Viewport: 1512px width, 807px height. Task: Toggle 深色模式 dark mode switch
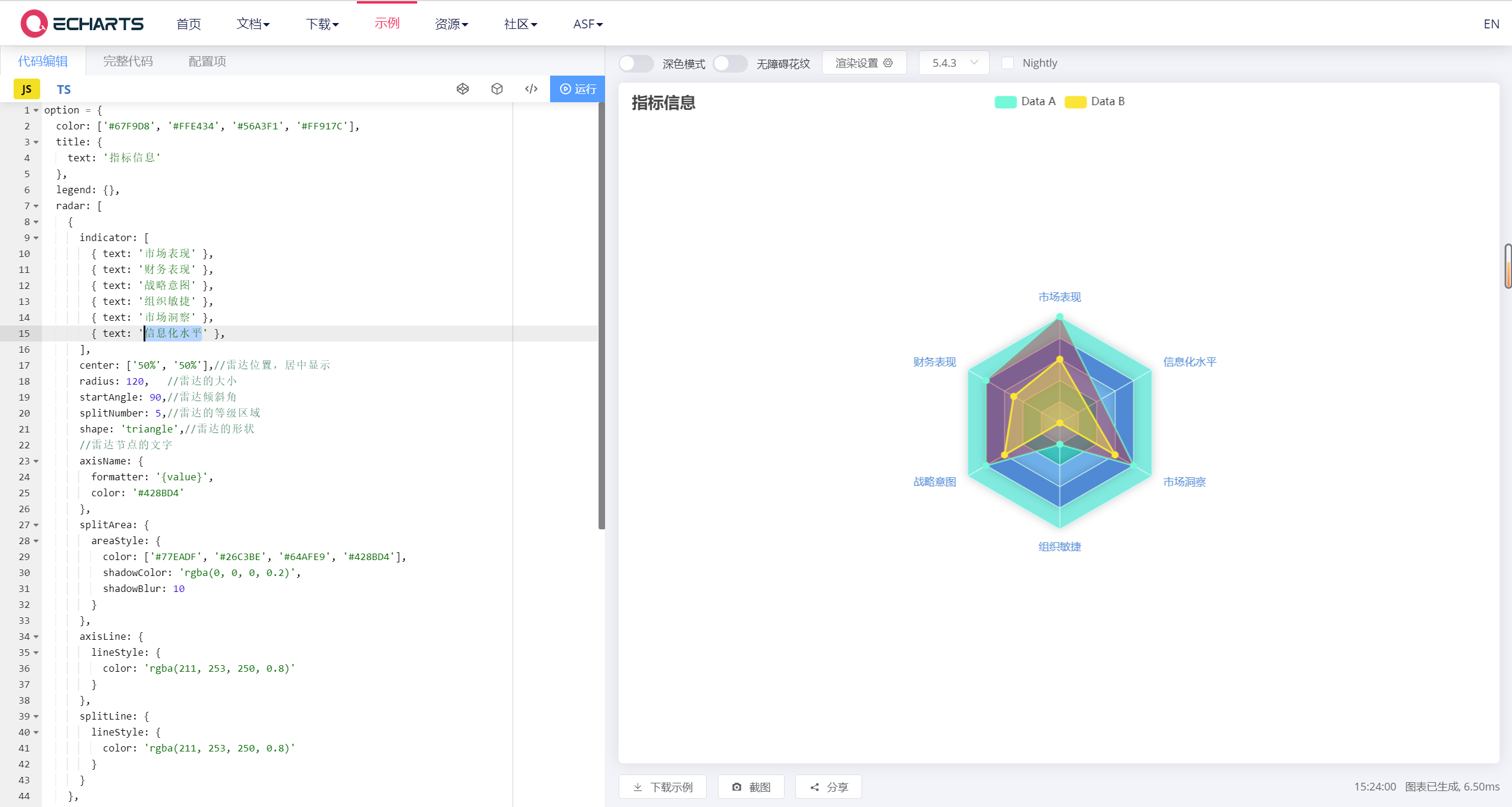tap(636, 63)
